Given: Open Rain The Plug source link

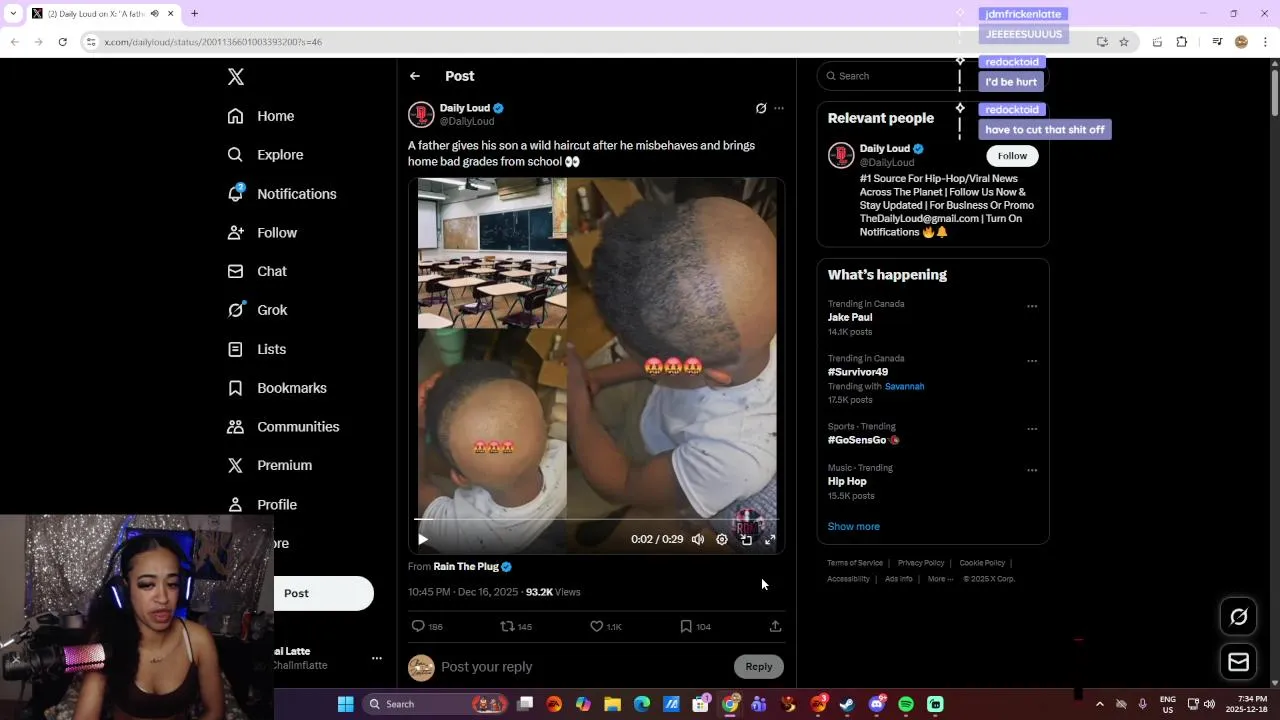Looking at the screenshot, I should [x=472, y=566].
